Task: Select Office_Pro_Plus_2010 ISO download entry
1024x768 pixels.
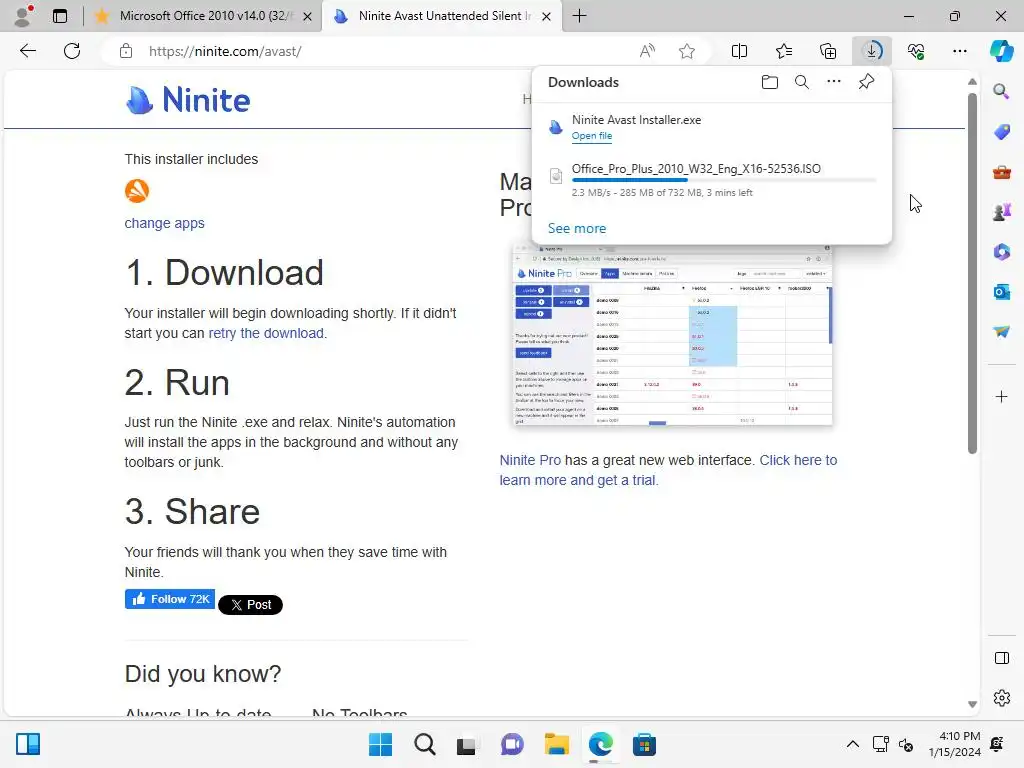Action: click(712, 181)
